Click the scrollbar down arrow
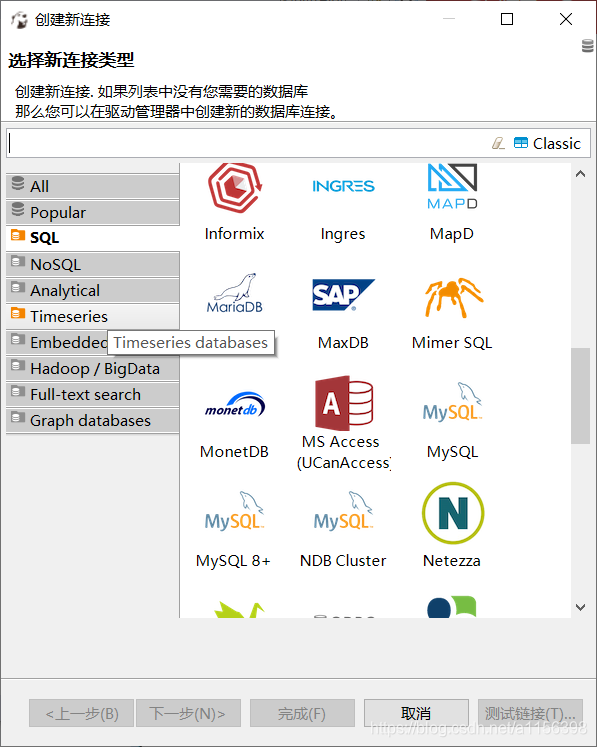The width and height of the screenshot is (597, 747). coord(580,607)
